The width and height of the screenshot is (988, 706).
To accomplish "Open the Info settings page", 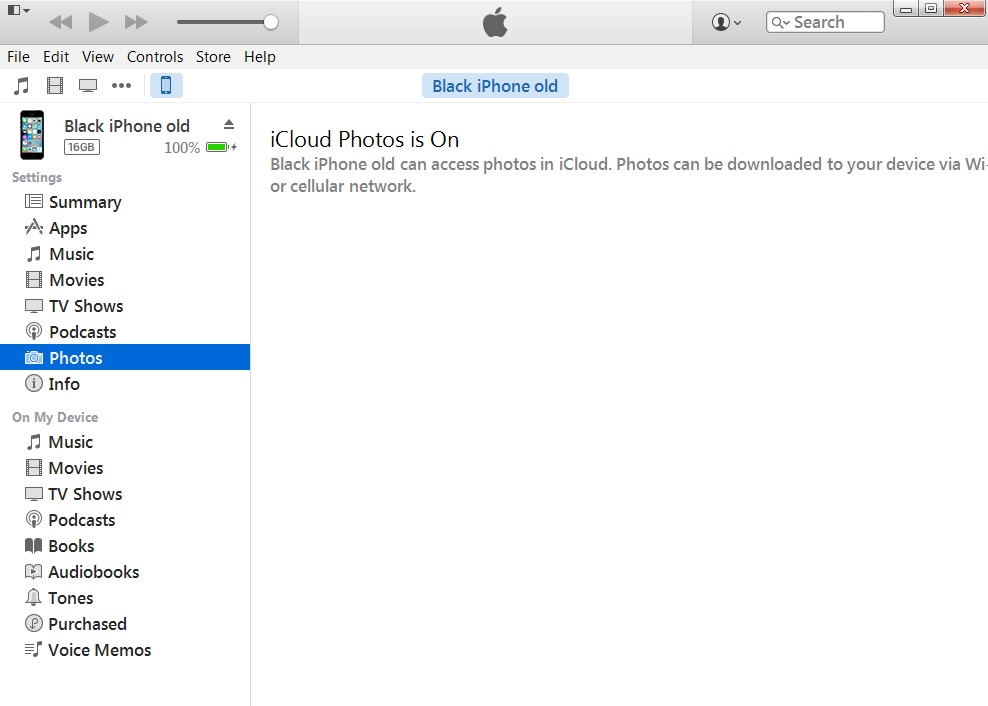I will (x=63, y=383).
